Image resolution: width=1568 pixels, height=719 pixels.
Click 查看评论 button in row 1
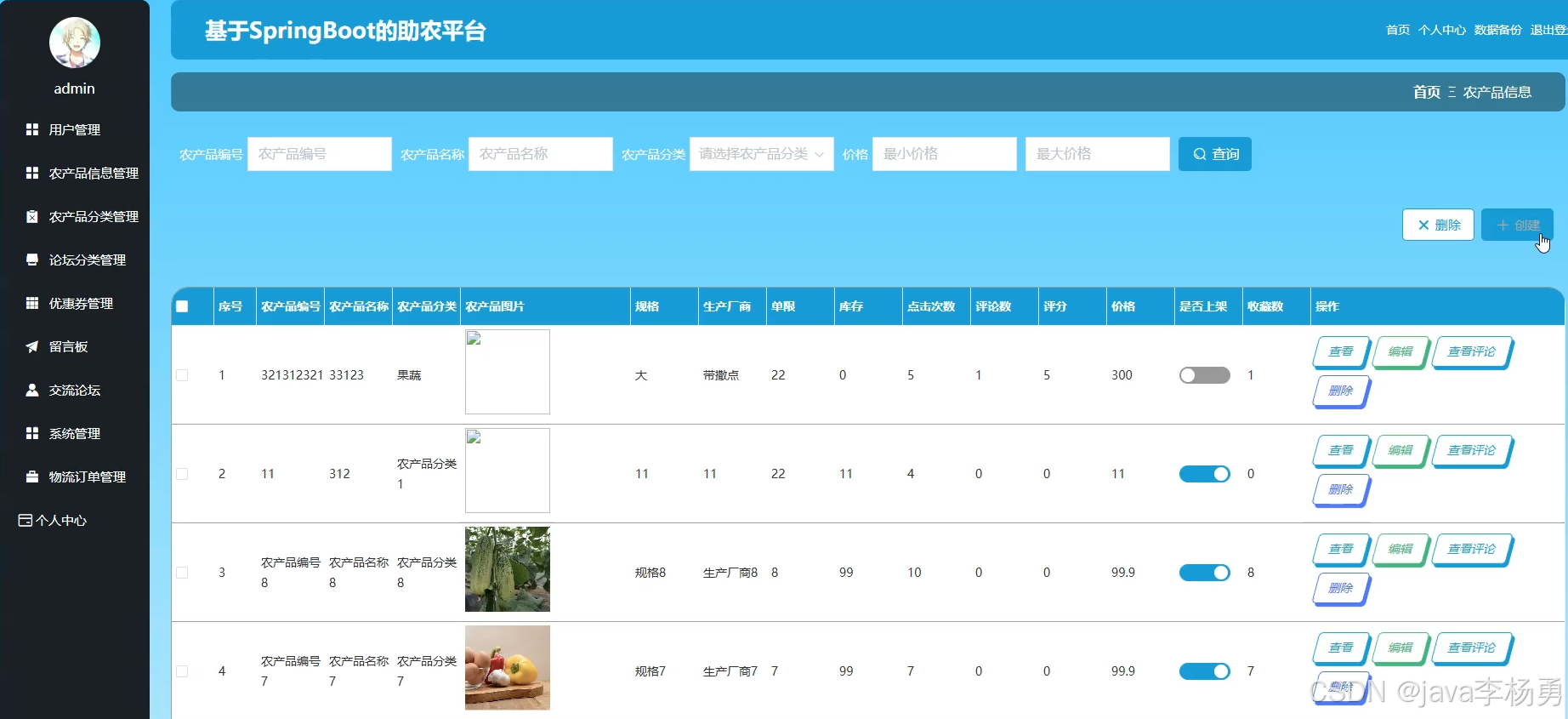(x=1472, y=351)
